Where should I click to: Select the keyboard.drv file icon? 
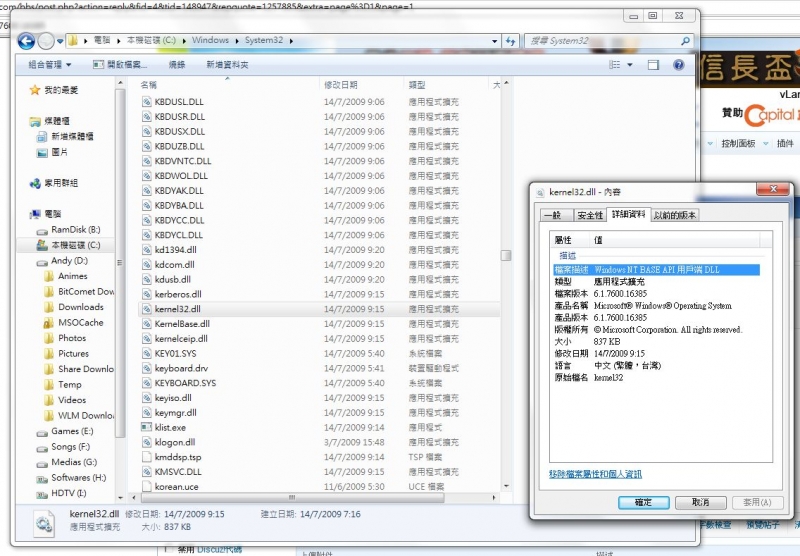tap(146, 368)
